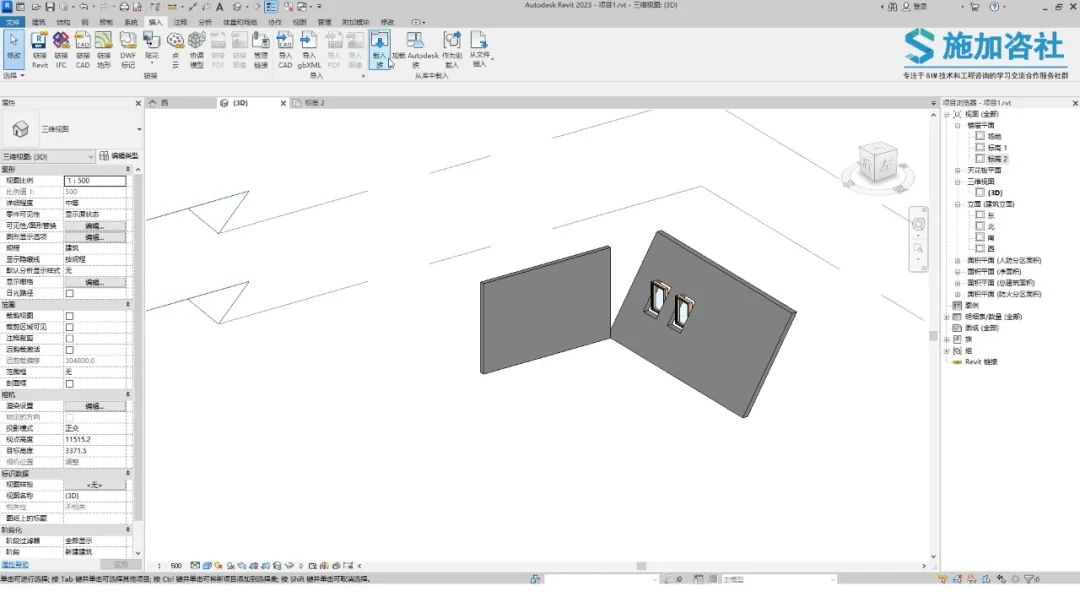Enable the Annotation Crop (注释裁剪) checkbox

(x=70, y=339)
